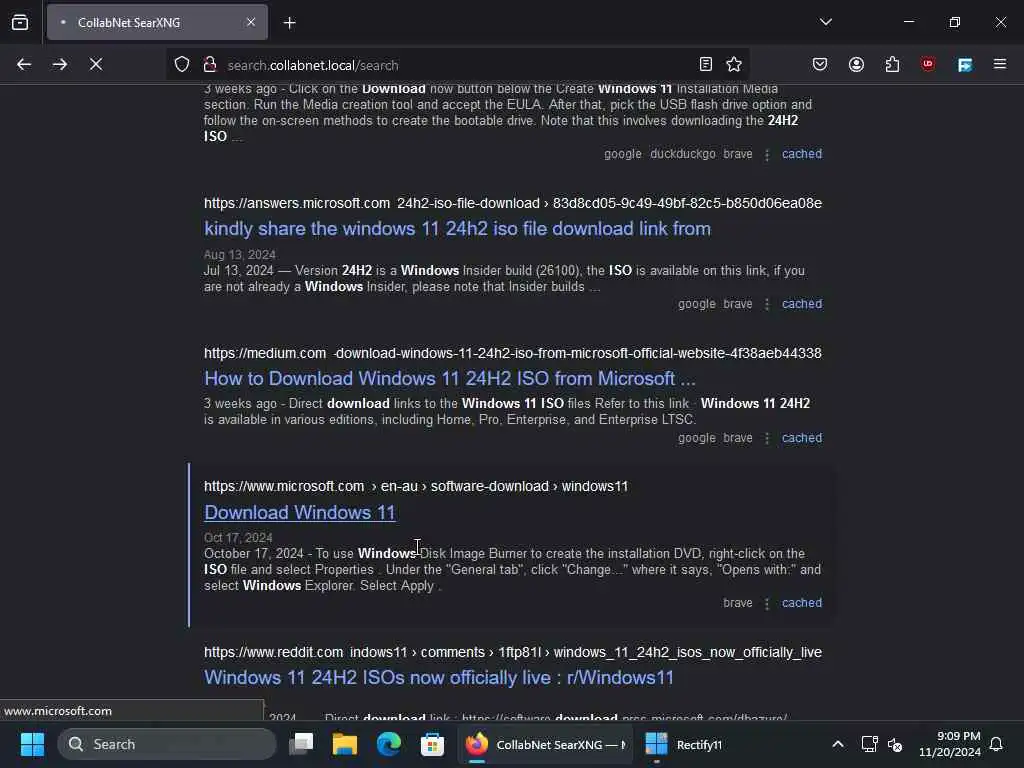The width and height of the screenshot is (1024, 768).
Task: Click 'google' engine label of first result
Action: pyautogui.click(x=622, y=154)
